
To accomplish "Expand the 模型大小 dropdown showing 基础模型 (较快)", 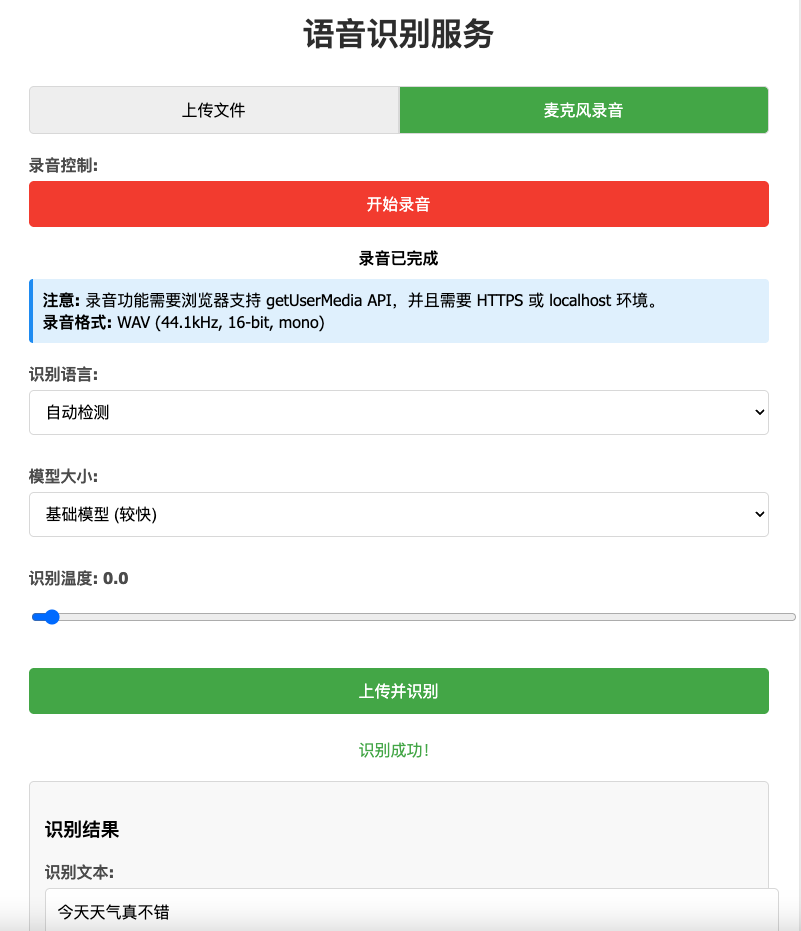I will [398, 514].
